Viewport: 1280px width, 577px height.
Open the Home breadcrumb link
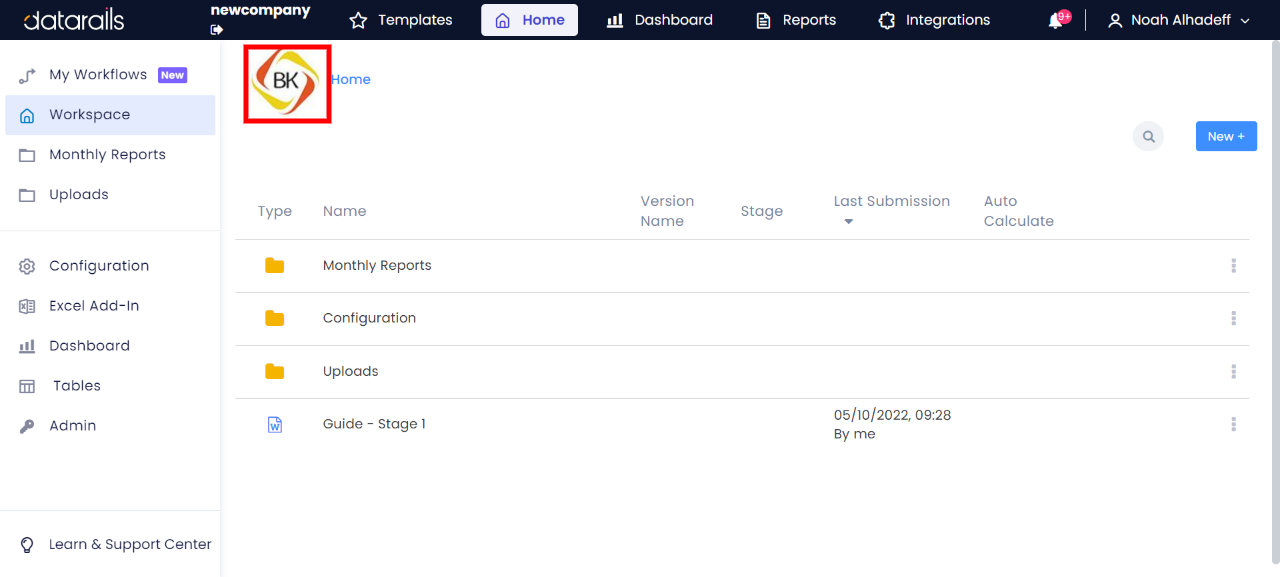350,78
